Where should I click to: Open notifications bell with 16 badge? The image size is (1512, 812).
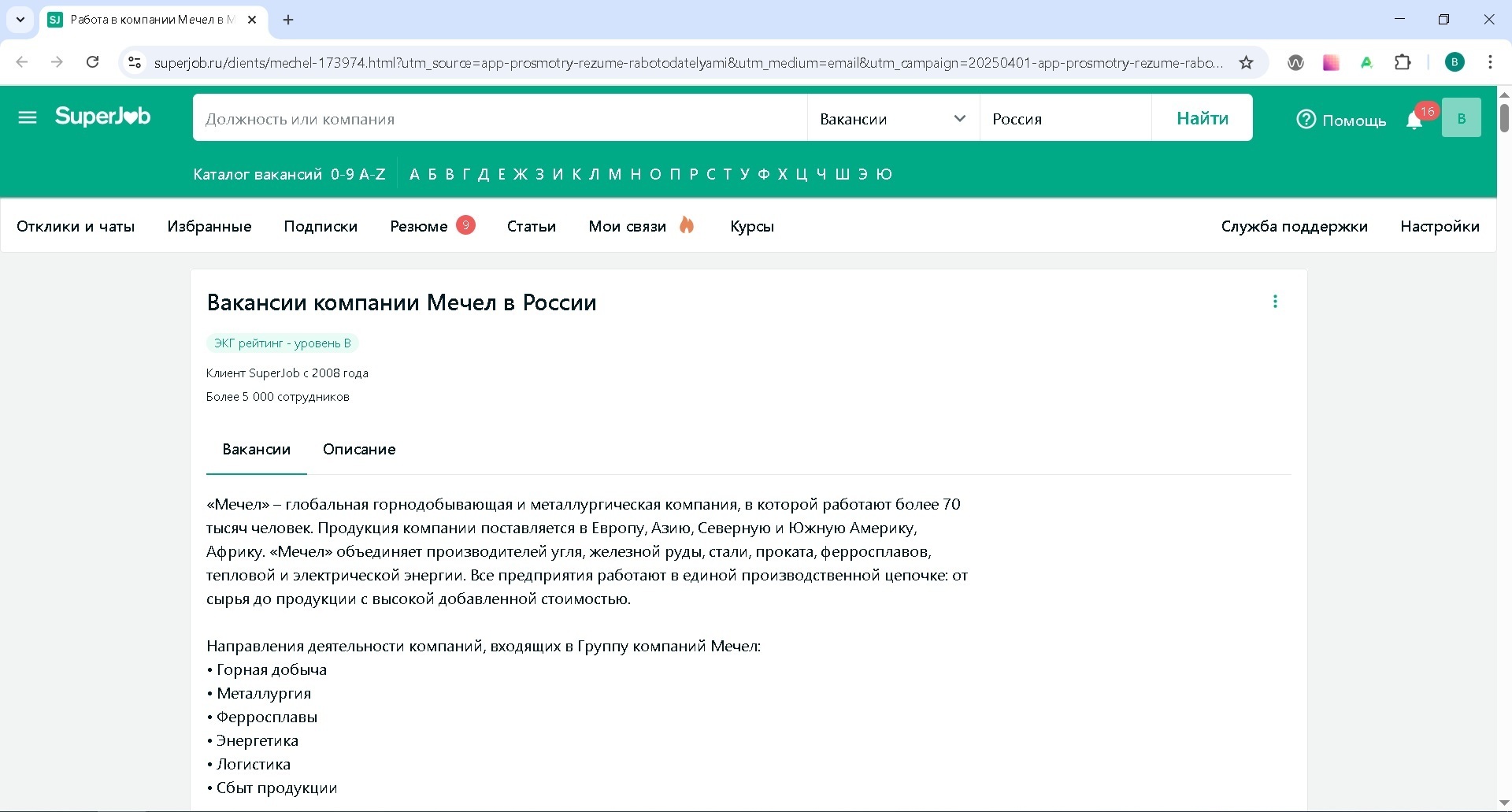coord(1414,121)
